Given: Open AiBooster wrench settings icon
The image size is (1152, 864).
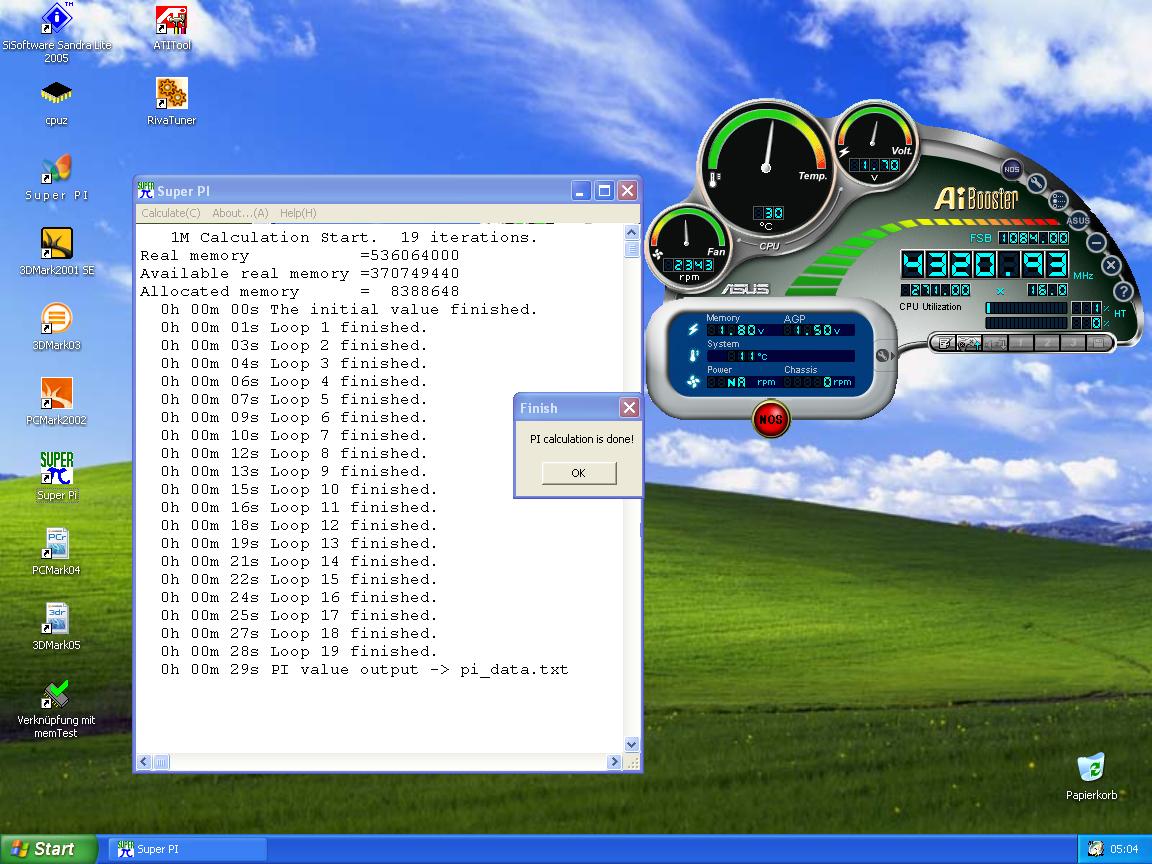Looking at the screenshot, I should [1036, 182].
